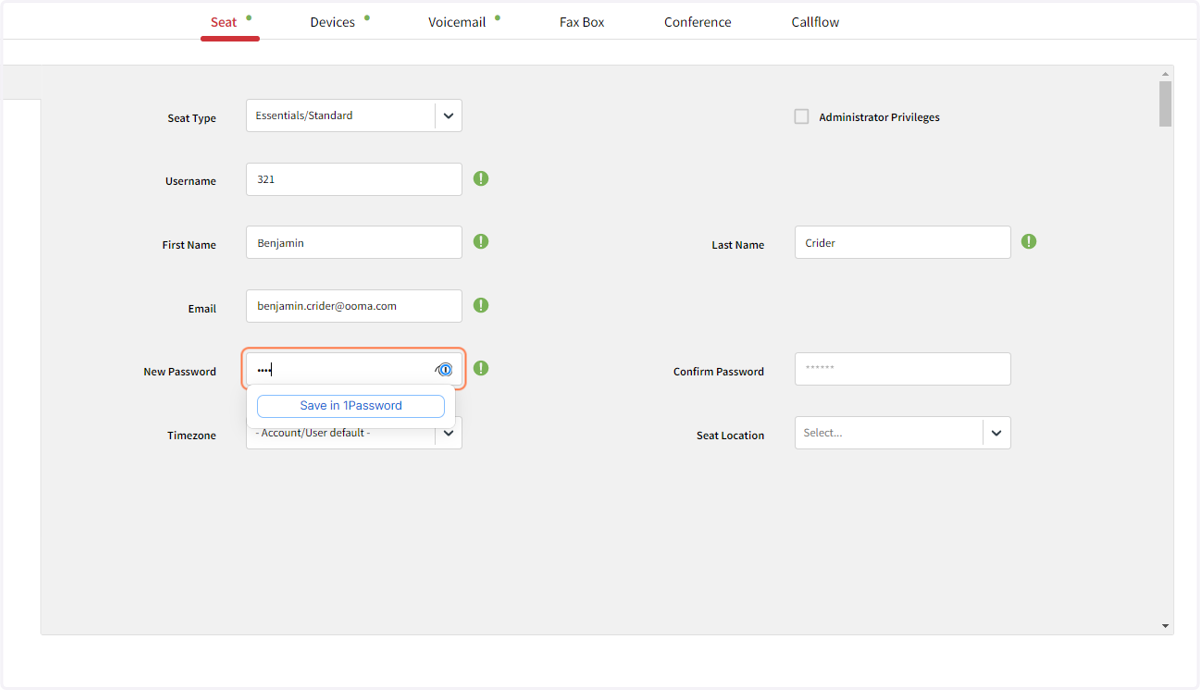The image size is (1200, 690).
Task: Click the Username input field
Action: [x=354, y=179]
